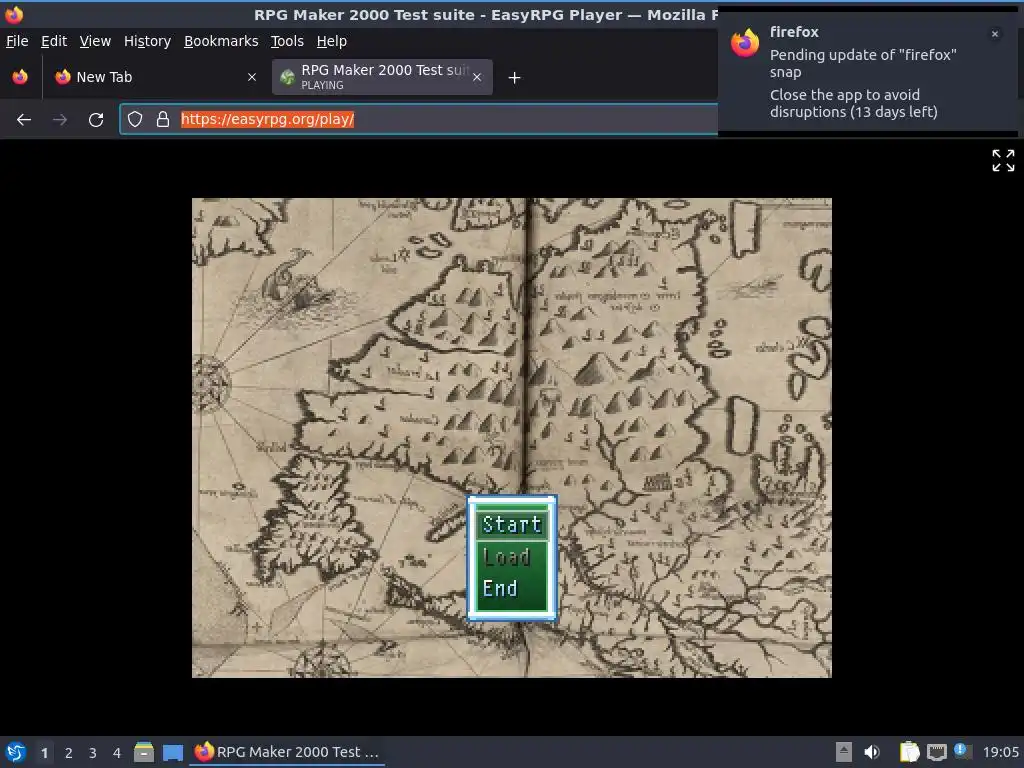
Task: View site security padlock info
Action: 163,119
